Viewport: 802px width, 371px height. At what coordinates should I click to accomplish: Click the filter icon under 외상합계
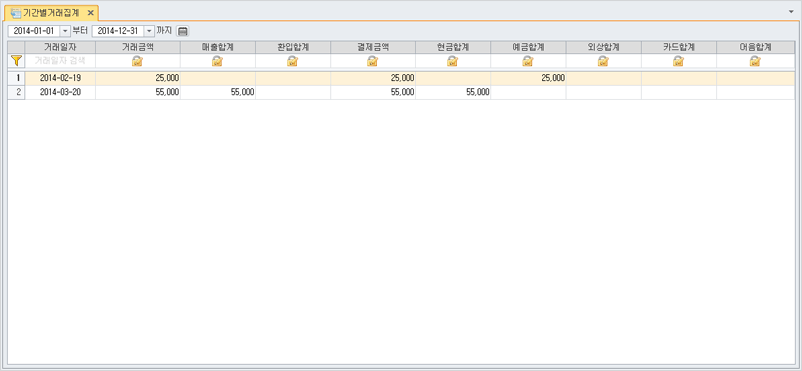[603, 61]
